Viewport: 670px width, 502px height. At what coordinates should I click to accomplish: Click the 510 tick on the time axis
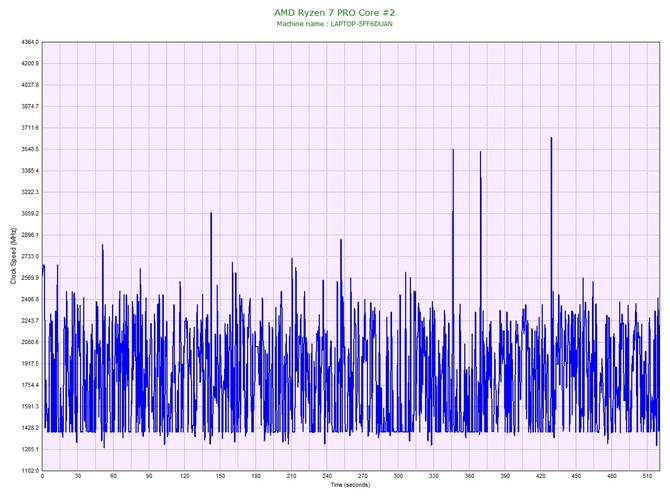(647, 476)
